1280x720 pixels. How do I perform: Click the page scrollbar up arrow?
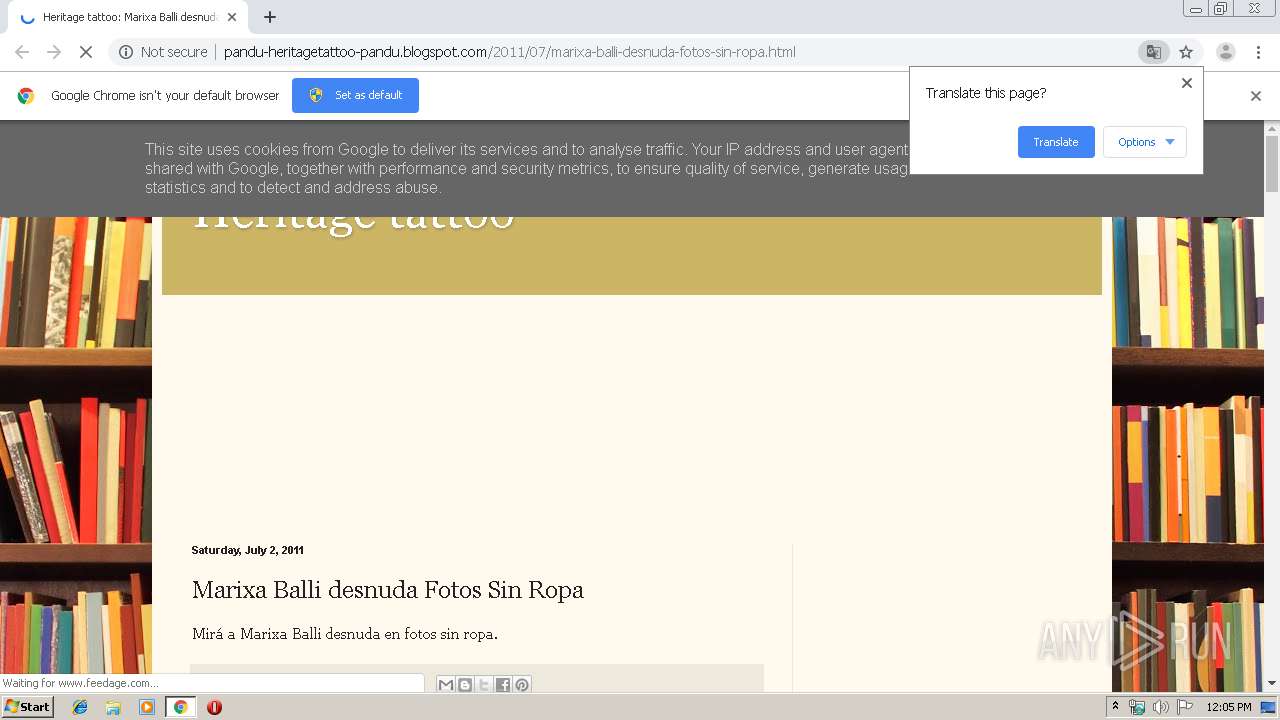[x=1272, y=129]
